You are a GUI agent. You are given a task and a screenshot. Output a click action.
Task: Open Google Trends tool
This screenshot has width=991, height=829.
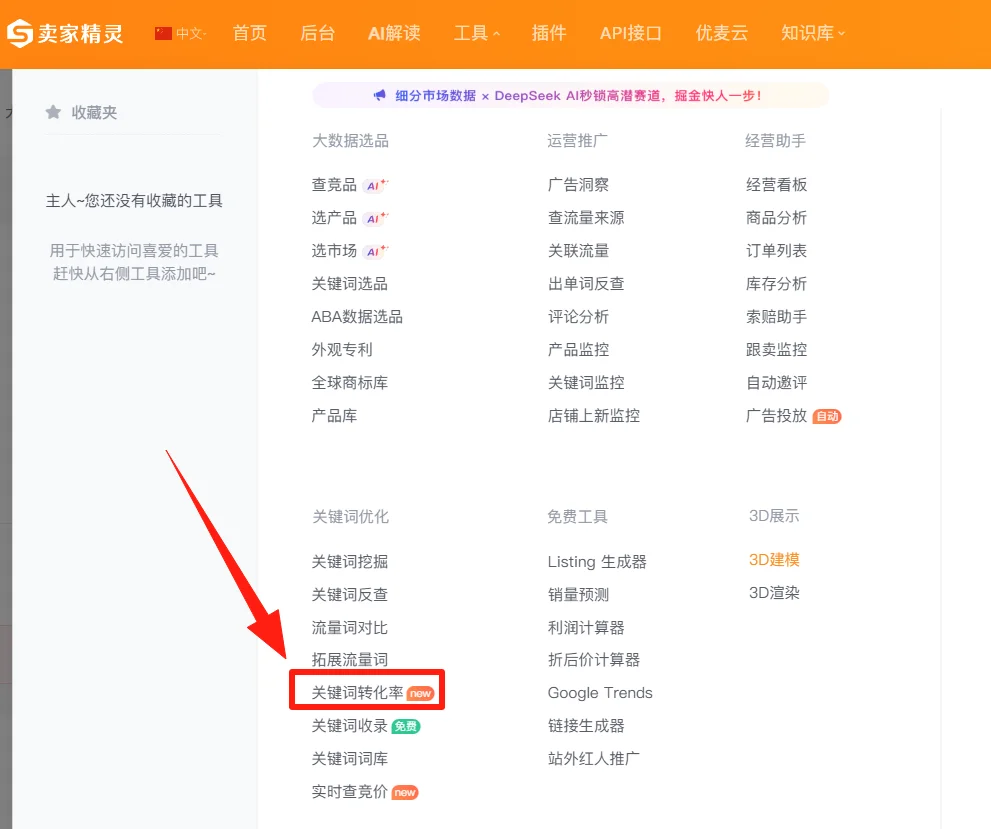[600, 693]
